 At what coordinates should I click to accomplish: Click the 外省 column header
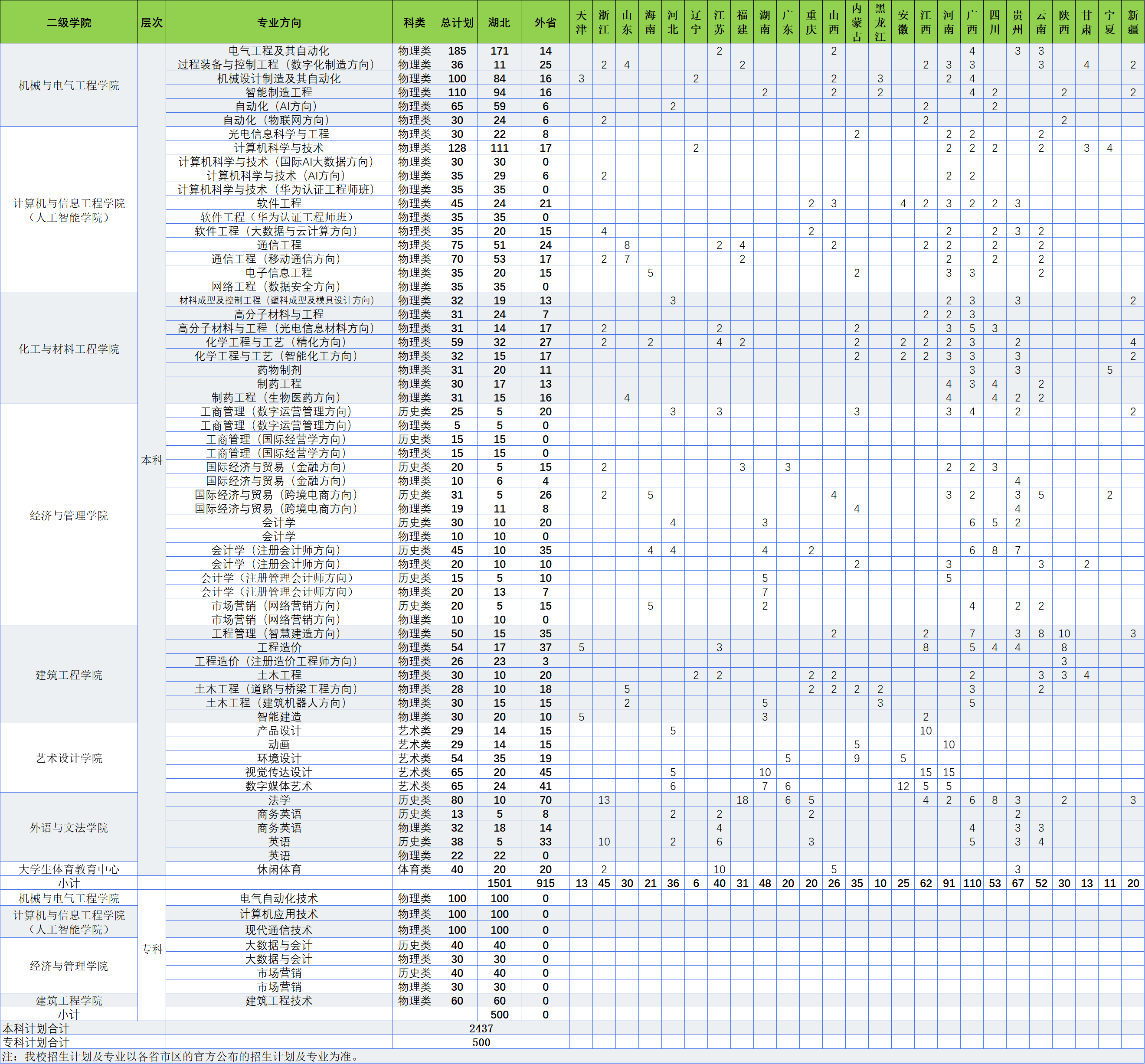click(x=545, y=22)
